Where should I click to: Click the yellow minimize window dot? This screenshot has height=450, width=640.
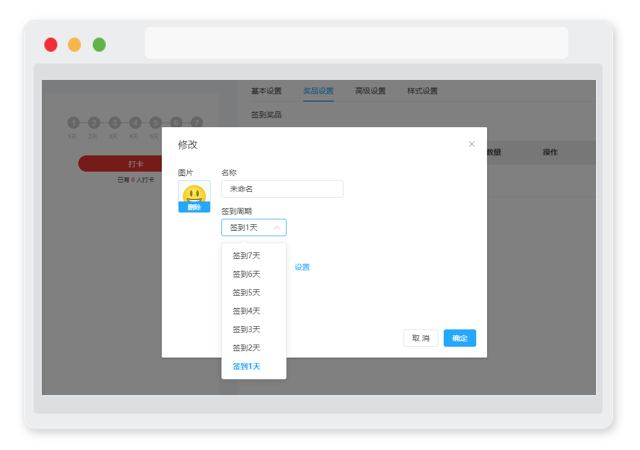click(74, 45)
